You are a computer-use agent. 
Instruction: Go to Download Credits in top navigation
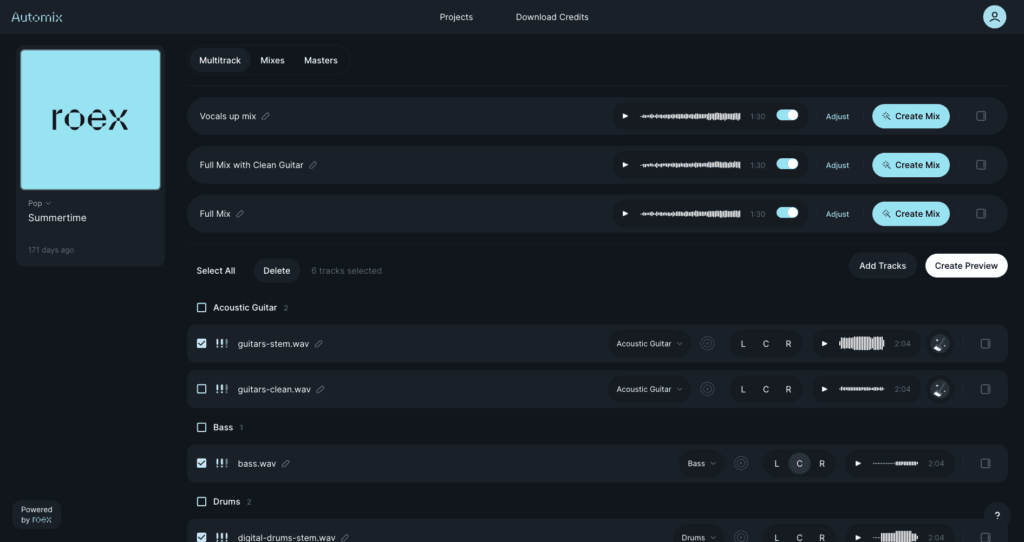(x=552, y=17)
